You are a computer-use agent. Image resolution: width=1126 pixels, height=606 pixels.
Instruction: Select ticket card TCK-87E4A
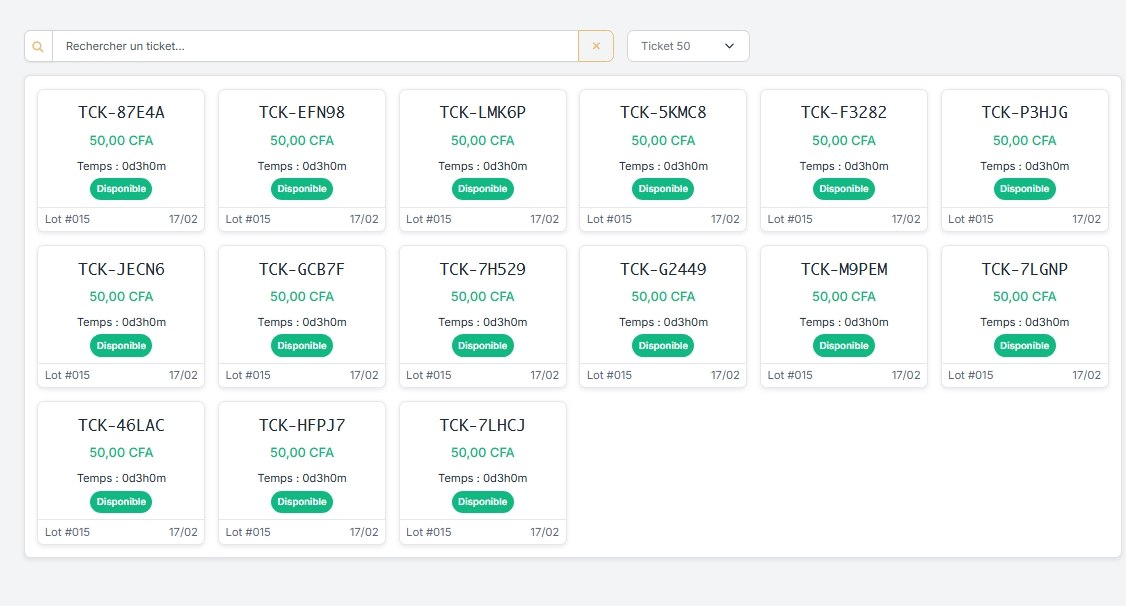tap(121, 150)
